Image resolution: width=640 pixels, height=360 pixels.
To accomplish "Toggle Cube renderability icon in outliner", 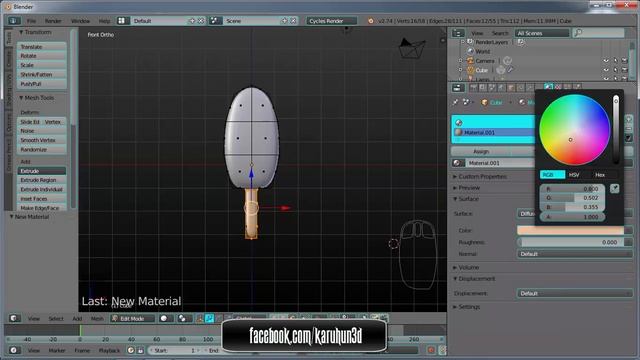I will [x=624, y=70].
